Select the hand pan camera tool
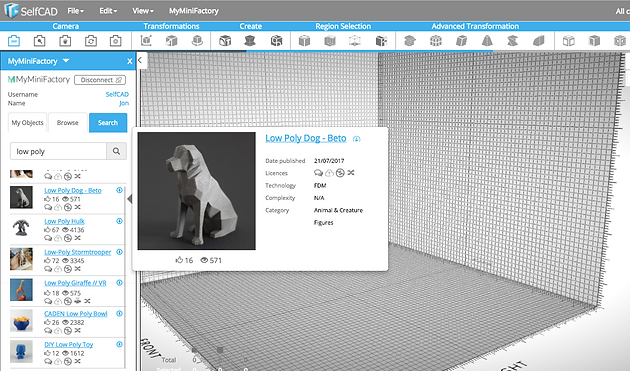Image resolution: width=630 pixels, height=371 pixels. tap(65, 41)
